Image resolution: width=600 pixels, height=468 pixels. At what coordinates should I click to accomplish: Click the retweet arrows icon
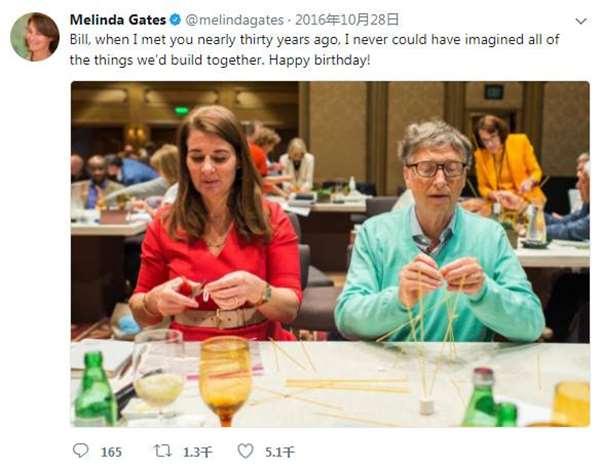(163, 451)
